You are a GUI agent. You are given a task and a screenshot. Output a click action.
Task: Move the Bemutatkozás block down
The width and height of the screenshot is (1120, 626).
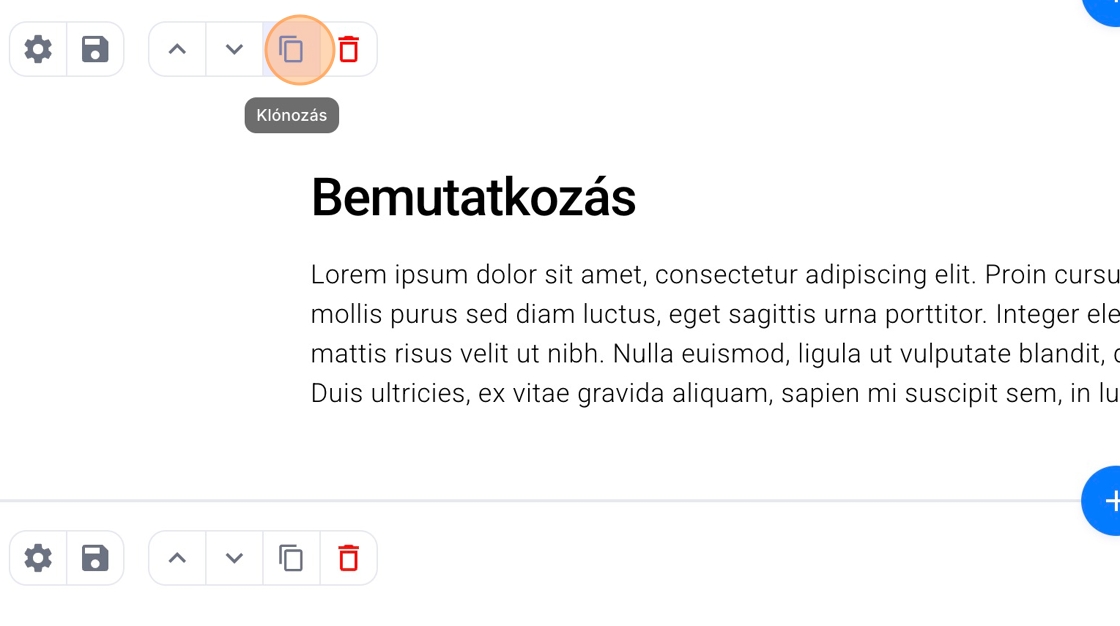(x=234, y=49)
